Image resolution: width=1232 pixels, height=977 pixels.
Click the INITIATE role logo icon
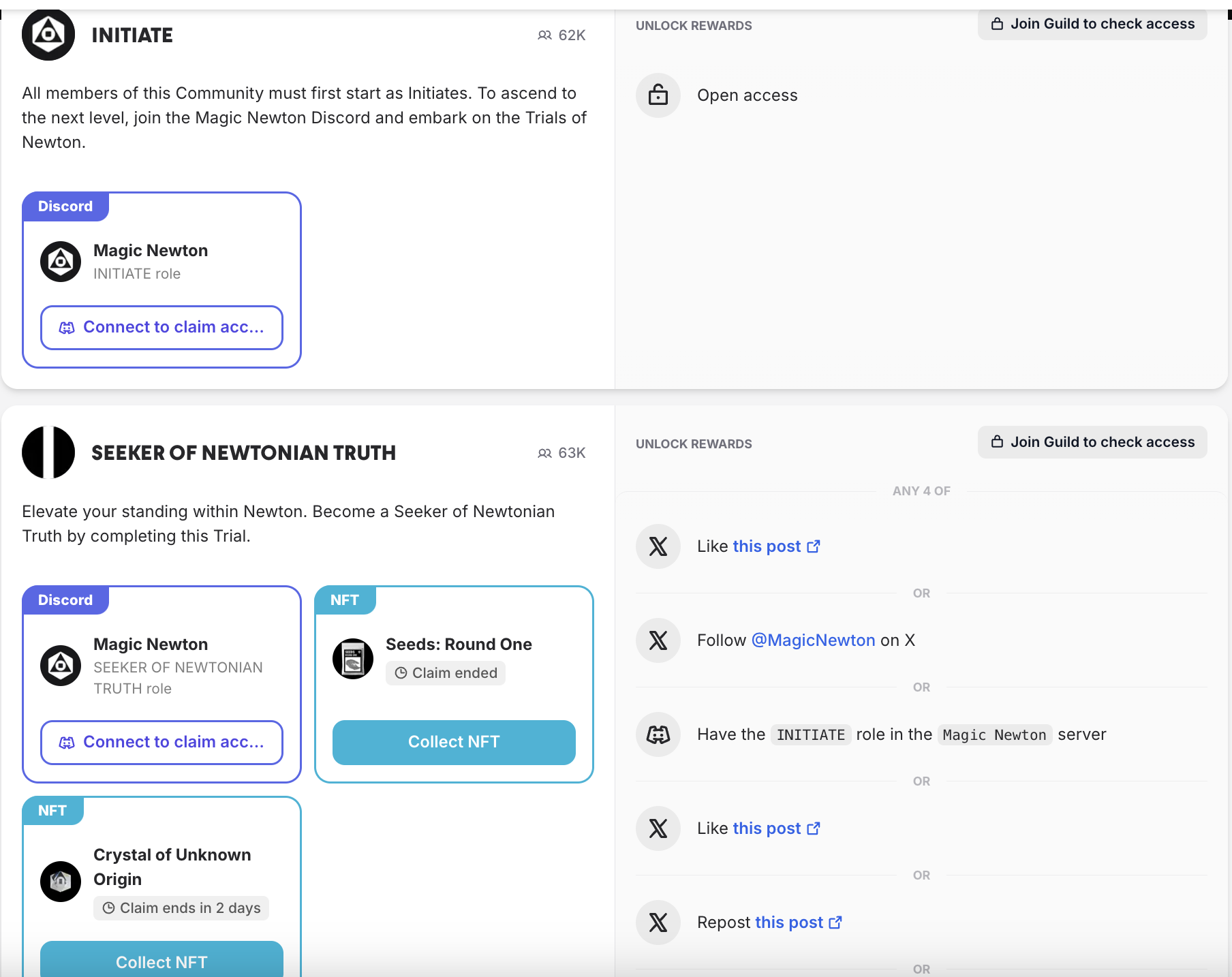pos(48,34)
